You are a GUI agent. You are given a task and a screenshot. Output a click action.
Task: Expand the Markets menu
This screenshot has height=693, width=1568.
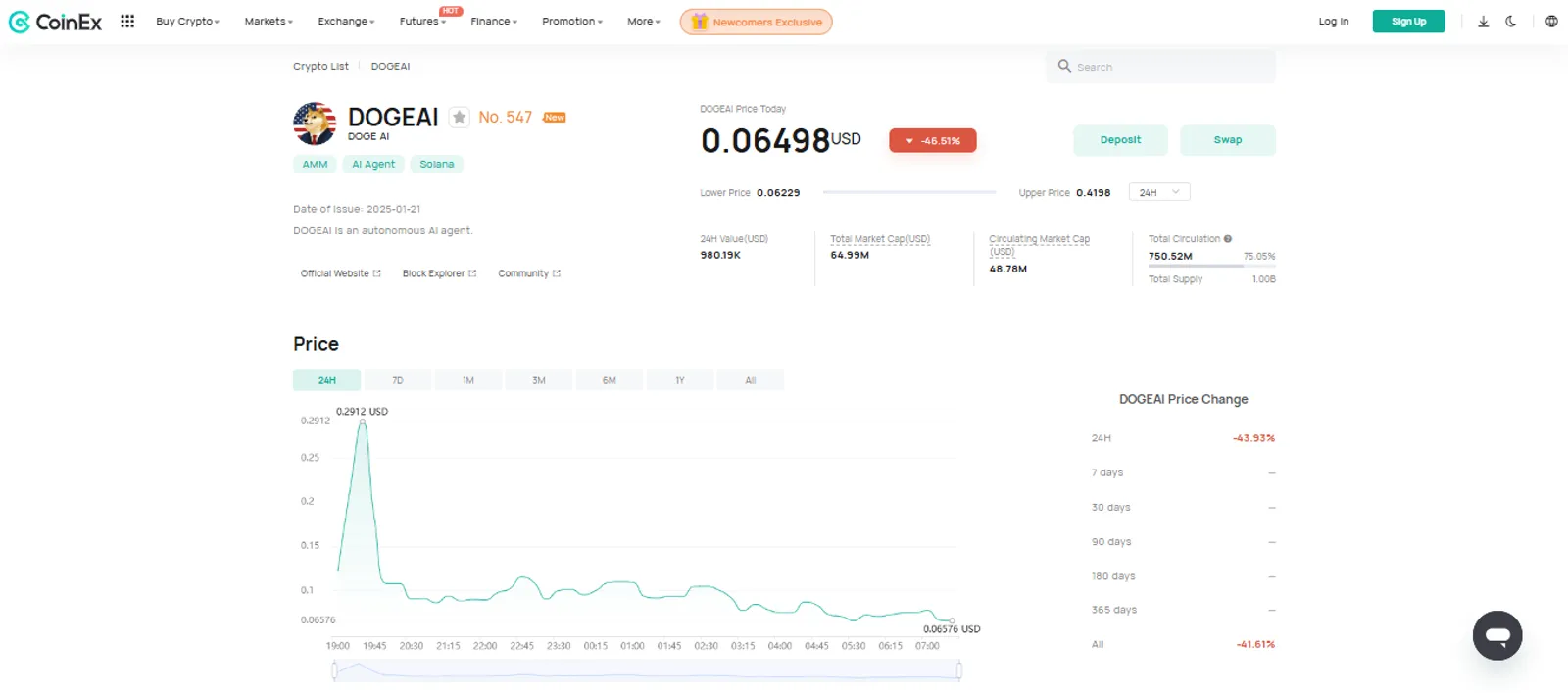[x=269, y=22]
